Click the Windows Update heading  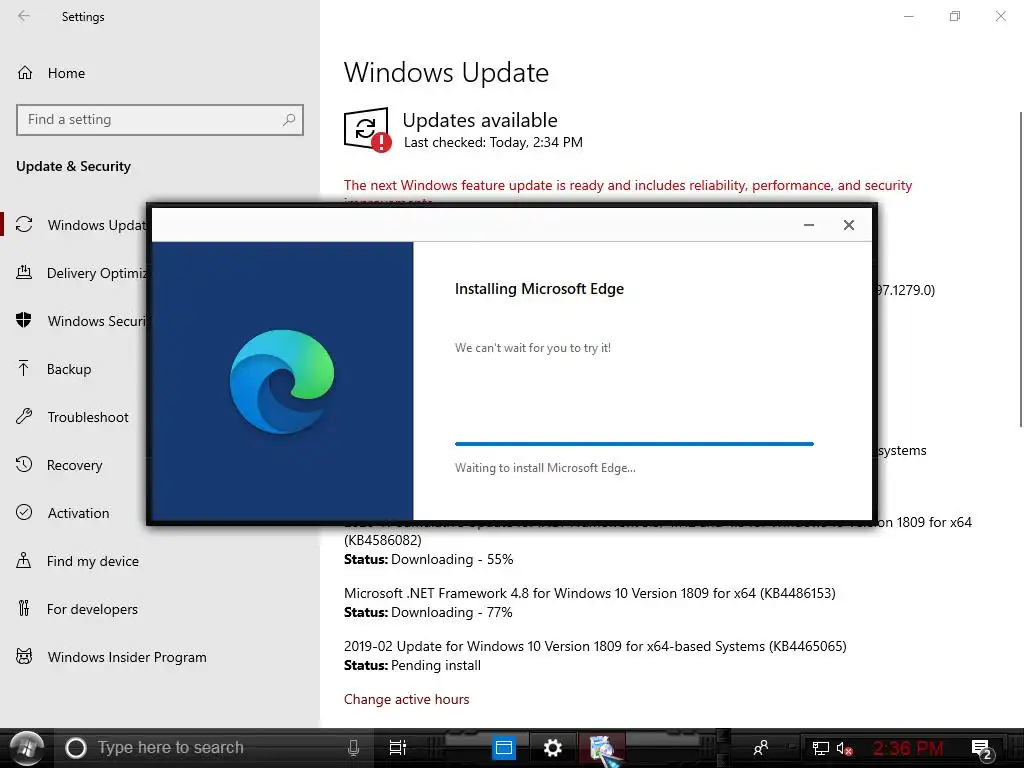[x=446, y=72]
